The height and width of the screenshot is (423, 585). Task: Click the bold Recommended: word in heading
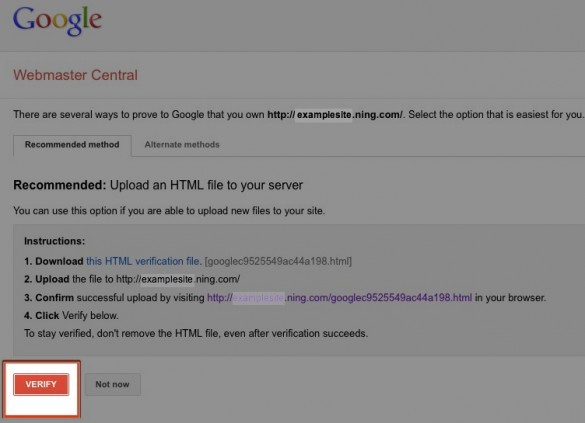[x=60, y=185]
